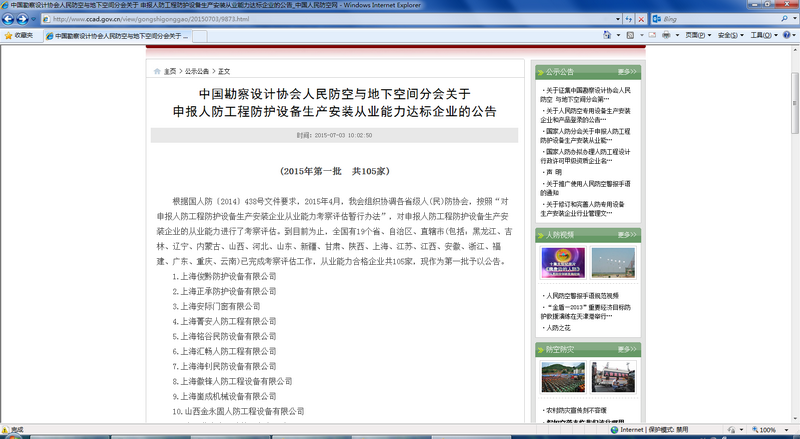Viewport: 800px width, 439px height.
Task: Open notice 关于推广使用人民防空警报手语的通知
Action: (x=586, y=188)
